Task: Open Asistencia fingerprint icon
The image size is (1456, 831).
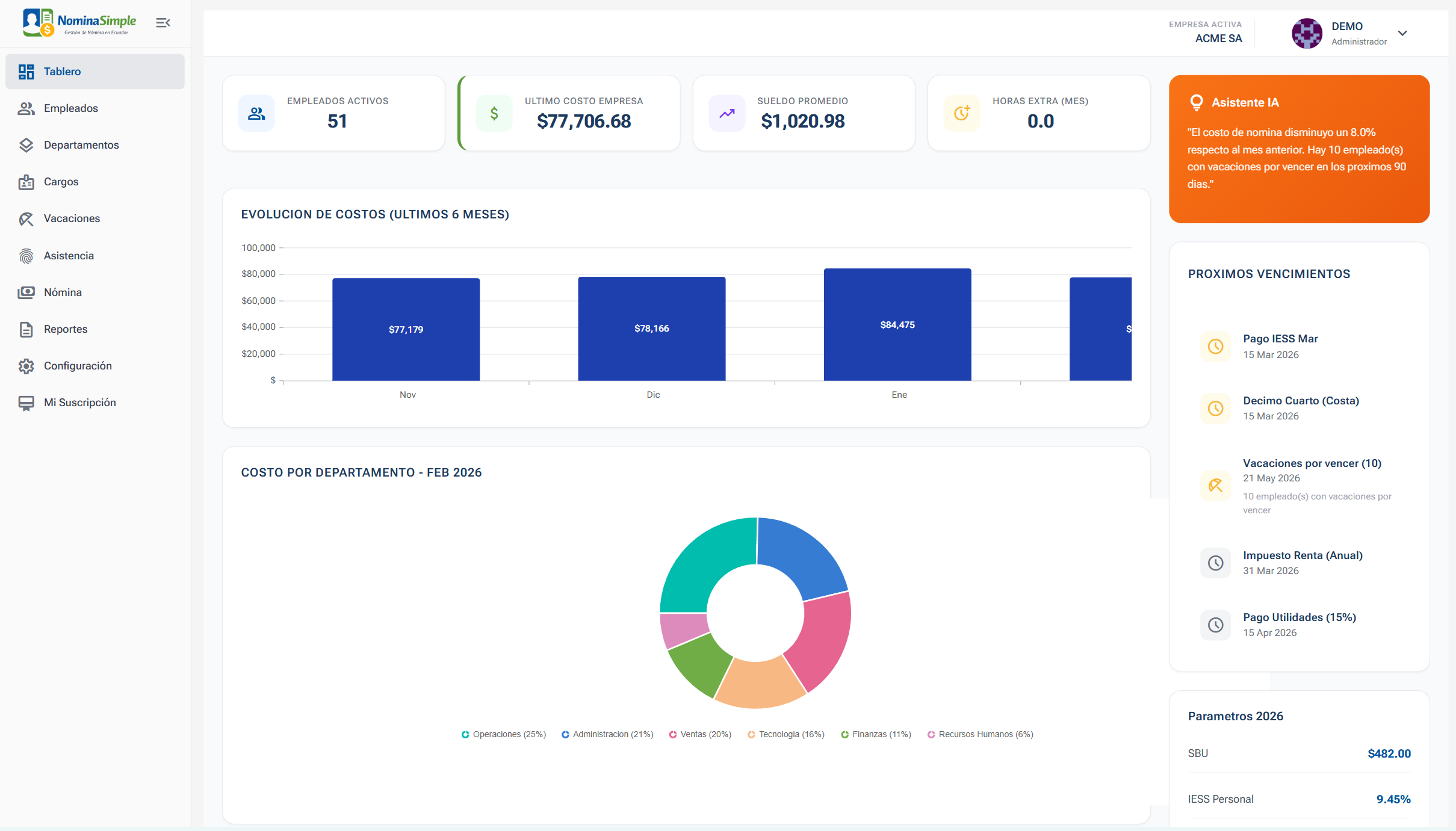Action: click(x=26, y=255)
